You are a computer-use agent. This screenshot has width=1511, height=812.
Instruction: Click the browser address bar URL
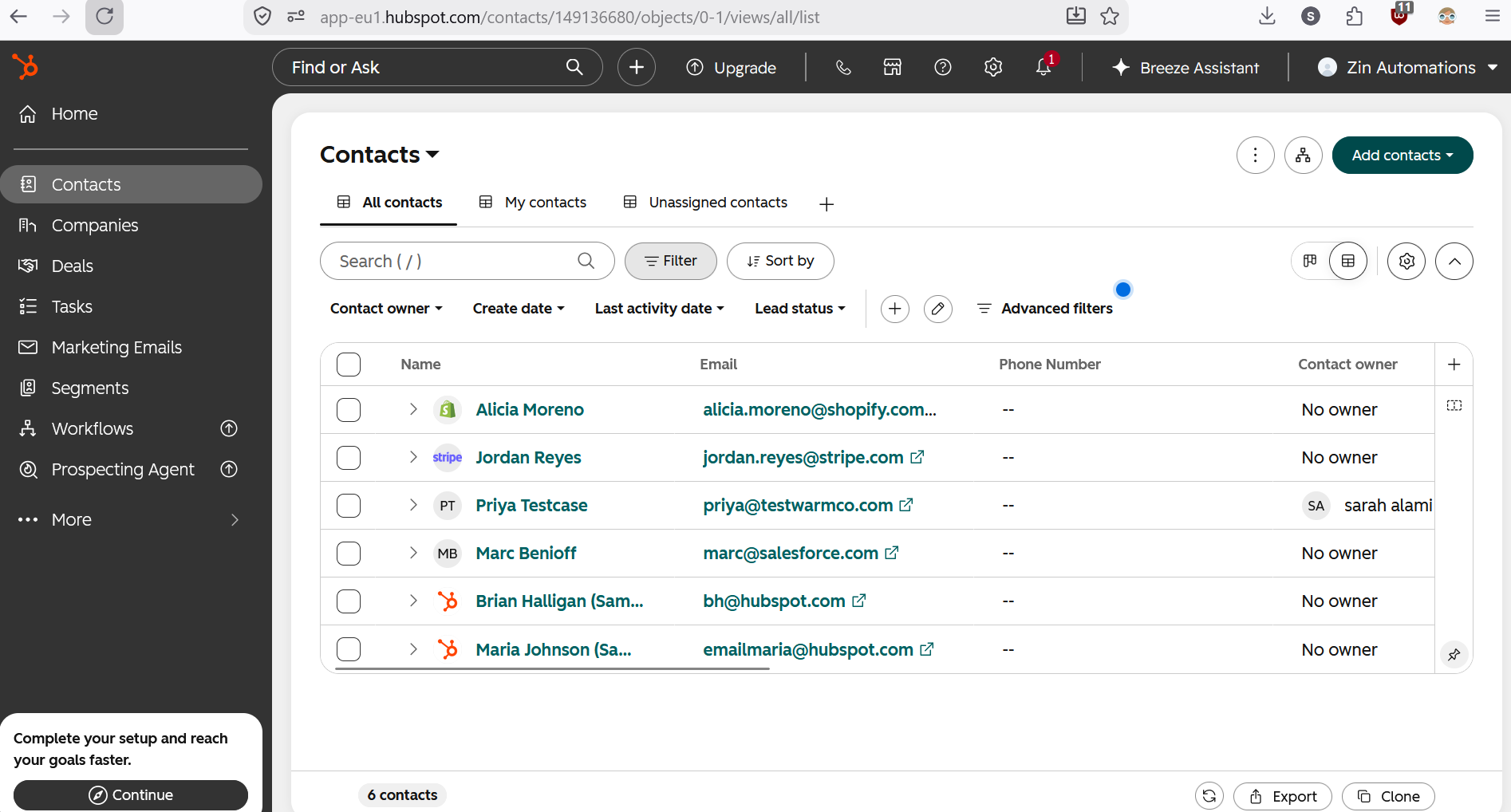point(570,17)
